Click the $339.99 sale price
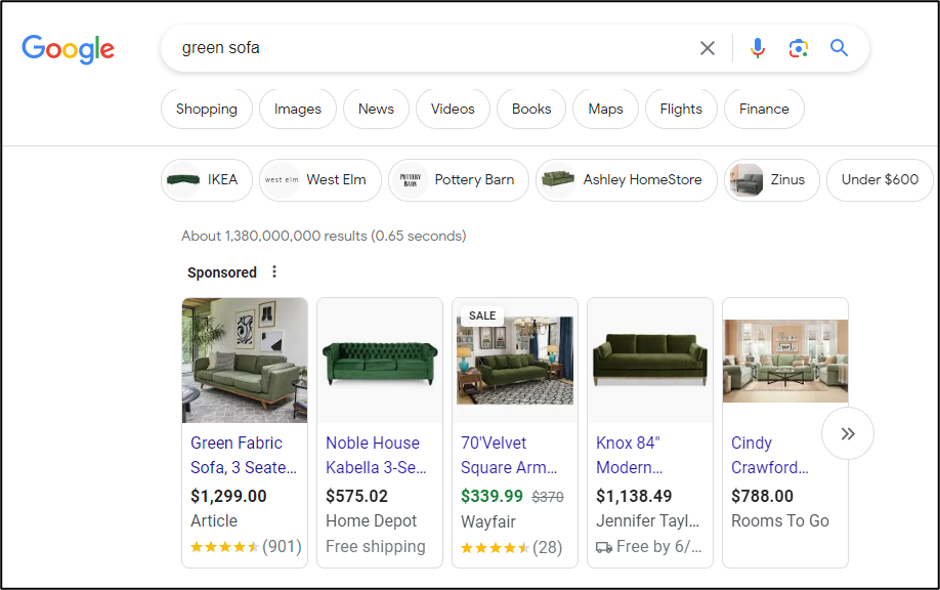 point(492,496)
